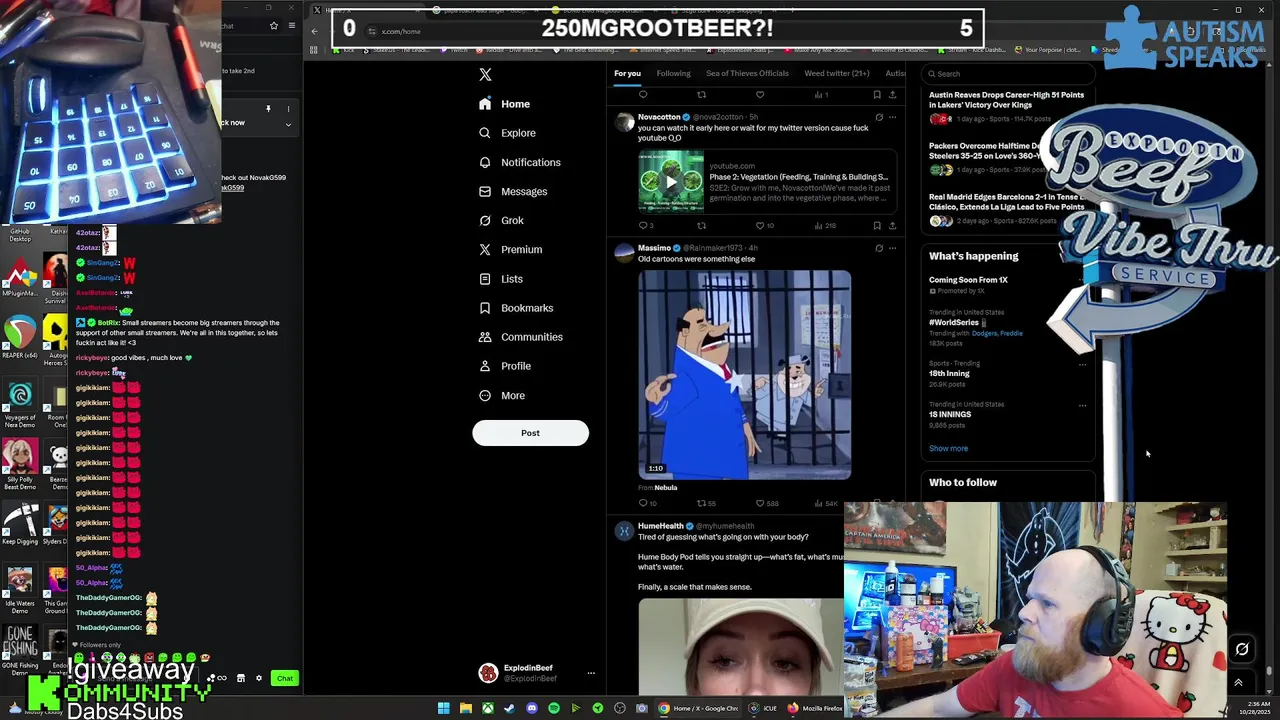Image resolution: width=1280 pixels, height=720 pixels.
Task: Click Show more under What's happening
Action: coord(948,448)
